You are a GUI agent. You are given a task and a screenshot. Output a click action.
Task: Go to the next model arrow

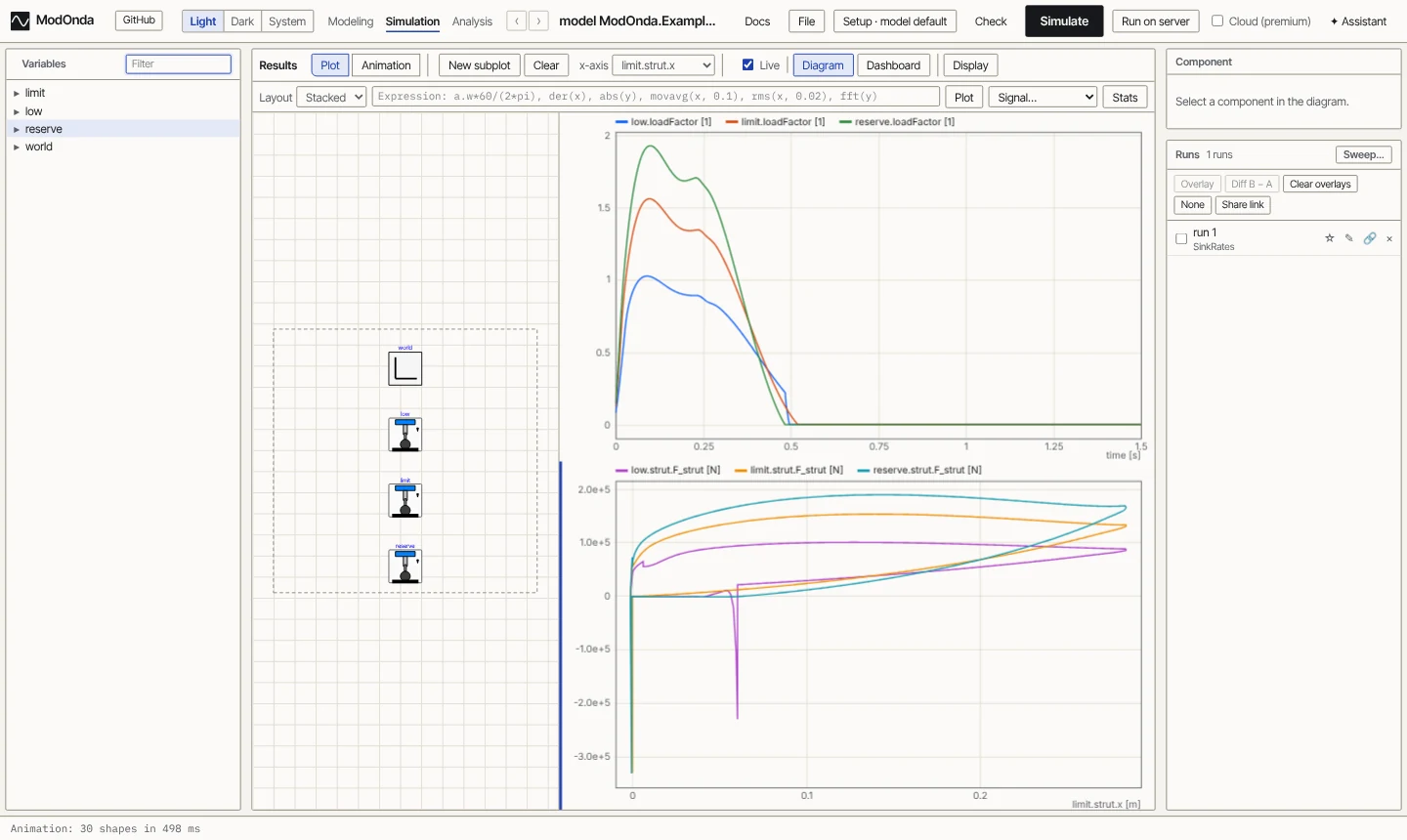tap(538, 21)
